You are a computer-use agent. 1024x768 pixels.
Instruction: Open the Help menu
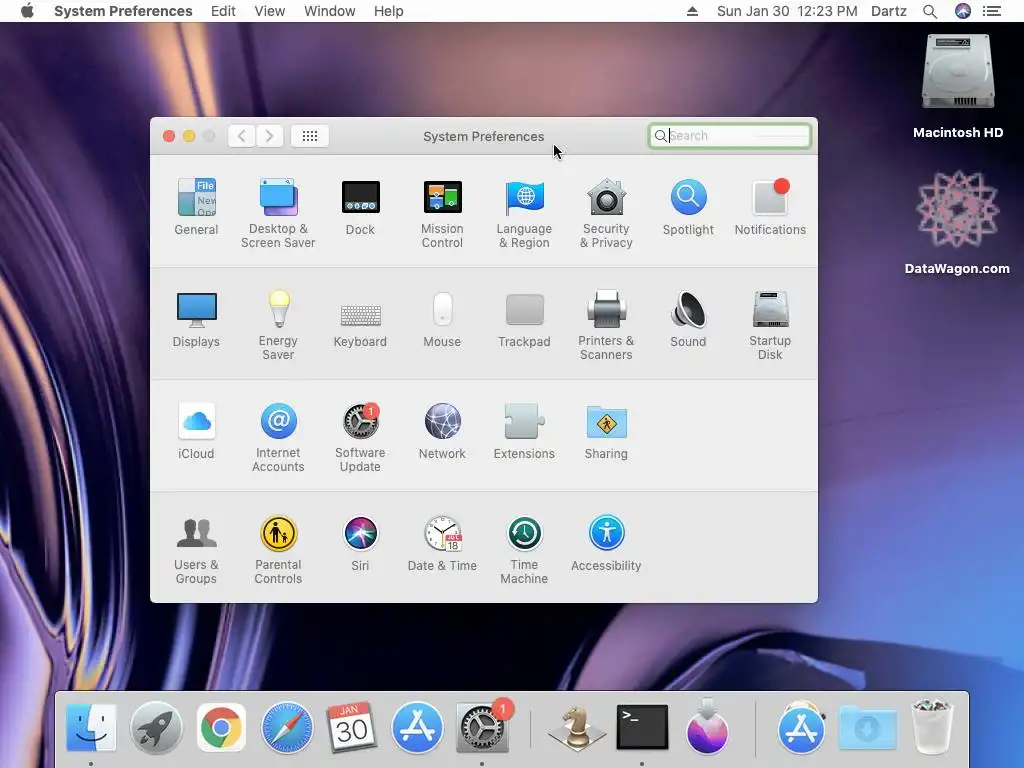[389, 11]
